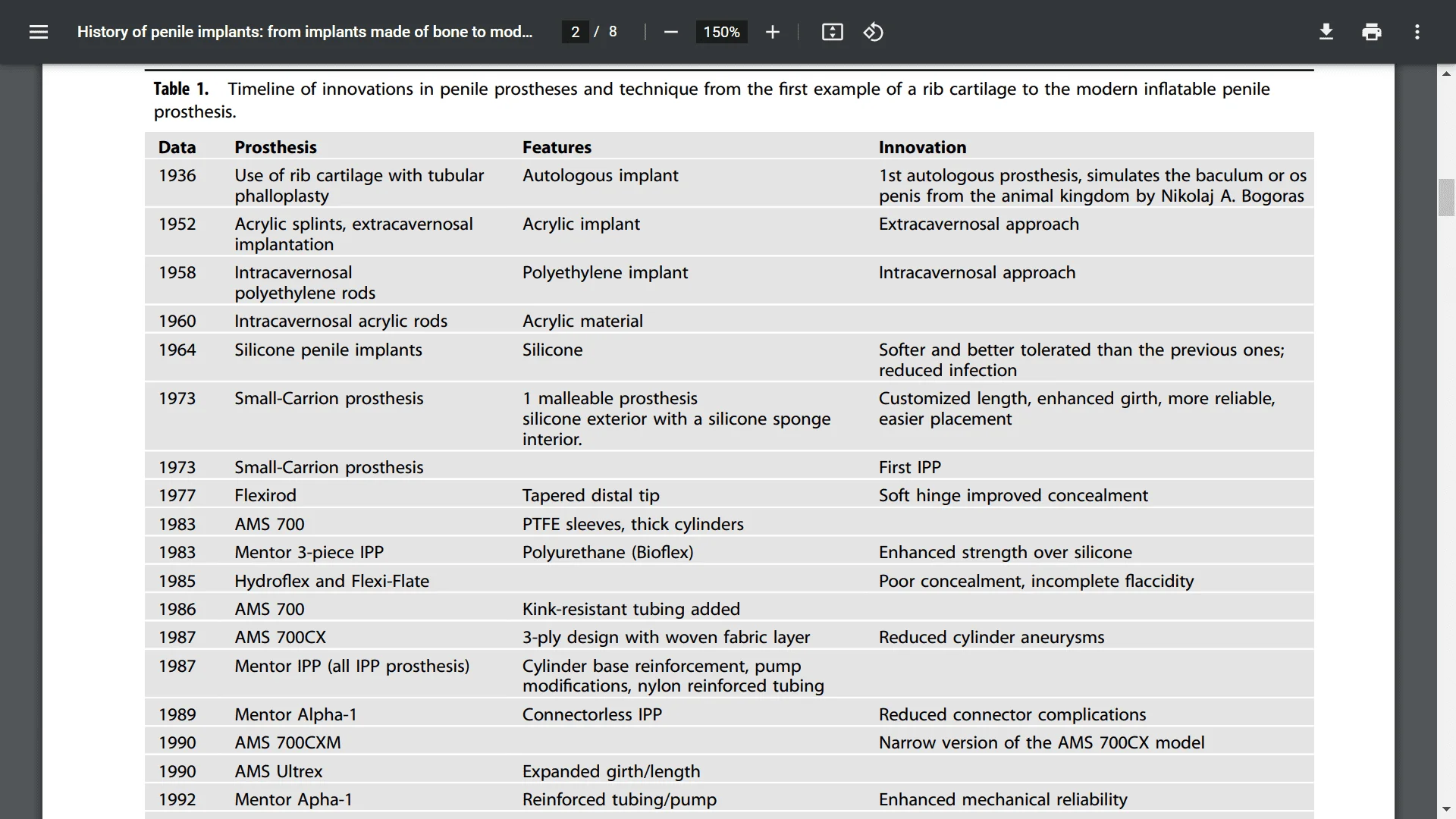Click 'Connectorless IPP' cell

591,714
